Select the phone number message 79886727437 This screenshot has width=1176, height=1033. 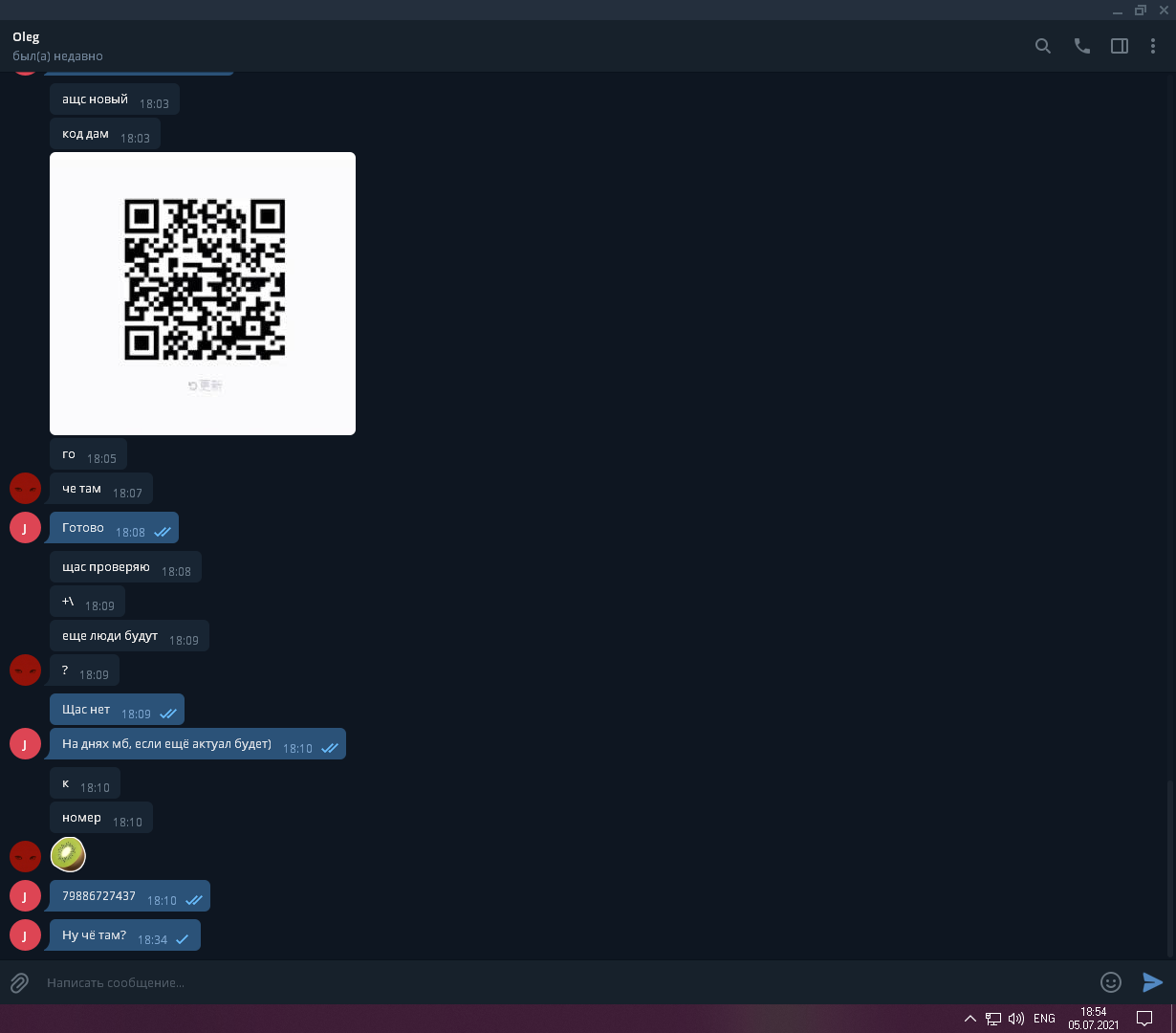click(99, 896)
